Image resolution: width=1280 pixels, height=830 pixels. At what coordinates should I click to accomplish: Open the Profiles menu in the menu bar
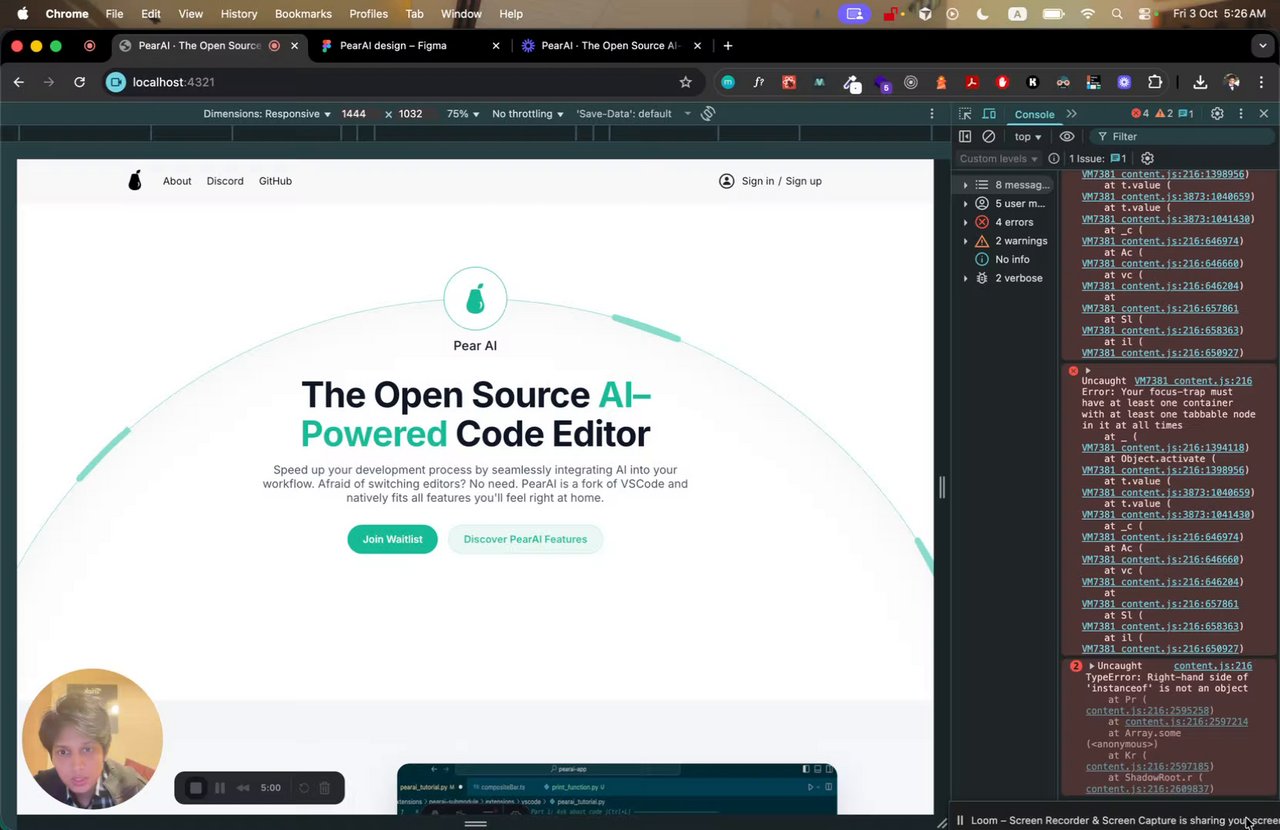pos(368,14)
